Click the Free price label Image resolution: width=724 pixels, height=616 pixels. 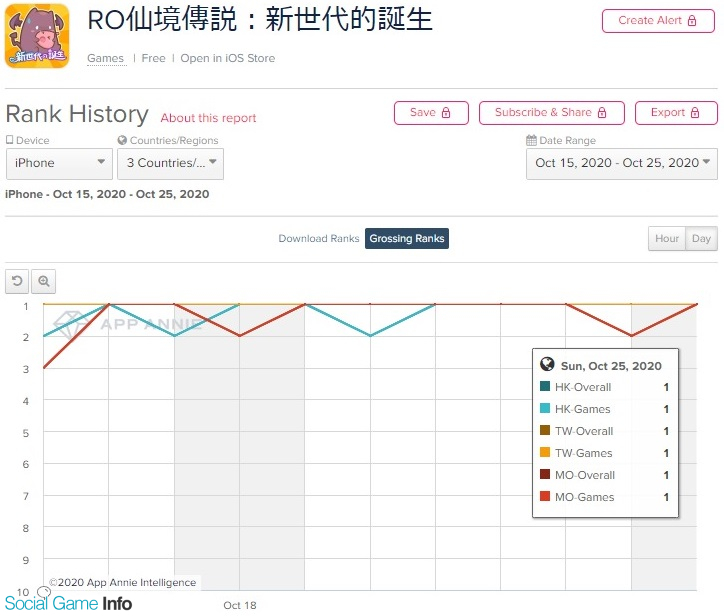coord(153,59)
